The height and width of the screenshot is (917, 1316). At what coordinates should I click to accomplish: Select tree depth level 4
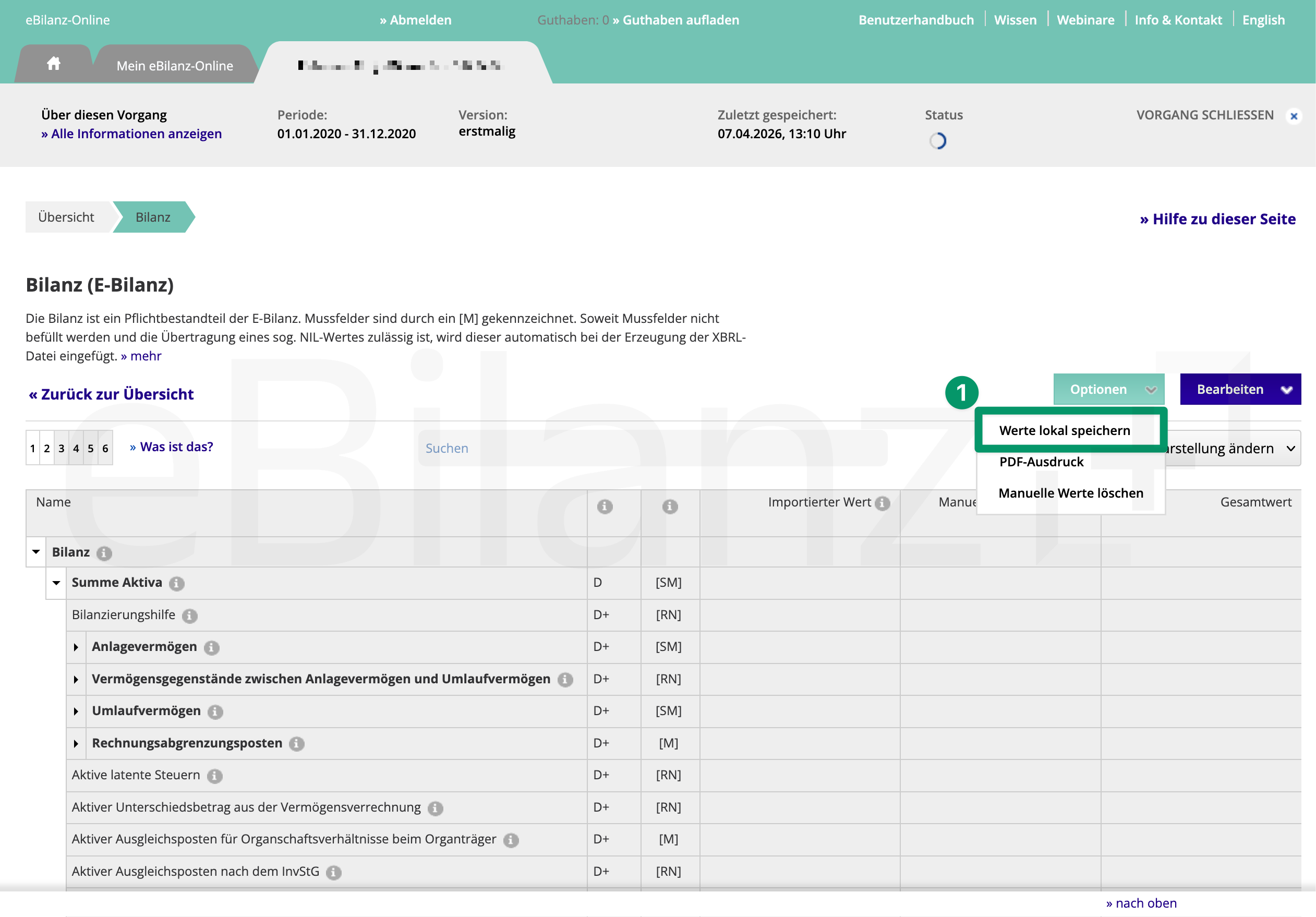(76, 448)
